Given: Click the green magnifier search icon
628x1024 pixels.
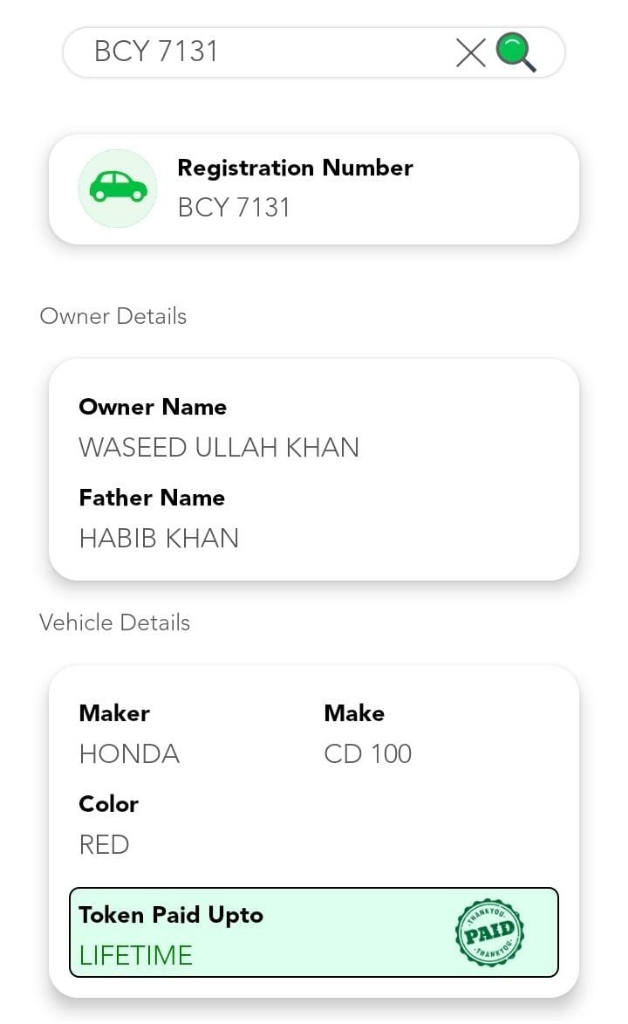Looking at the screenshot, I should click(x=516, y=52).
